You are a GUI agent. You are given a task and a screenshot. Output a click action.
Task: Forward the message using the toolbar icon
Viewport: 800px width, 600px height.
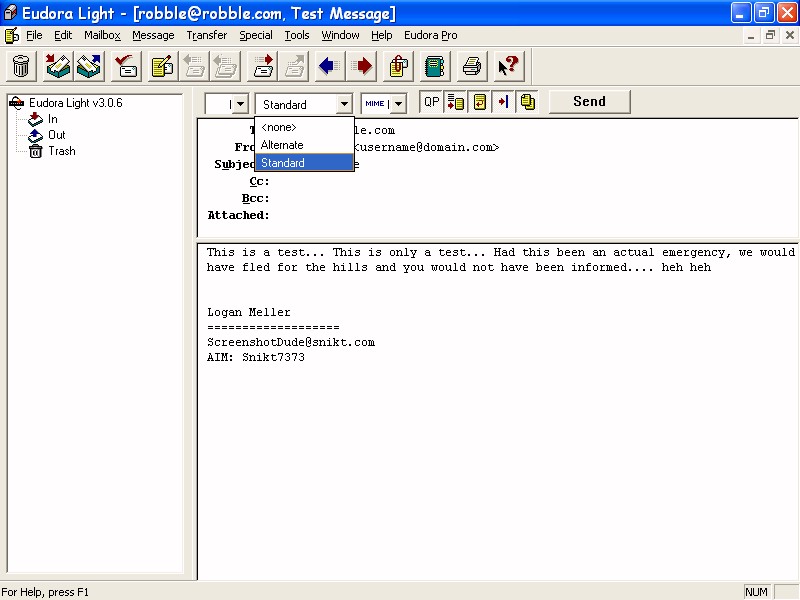(262, 66)
